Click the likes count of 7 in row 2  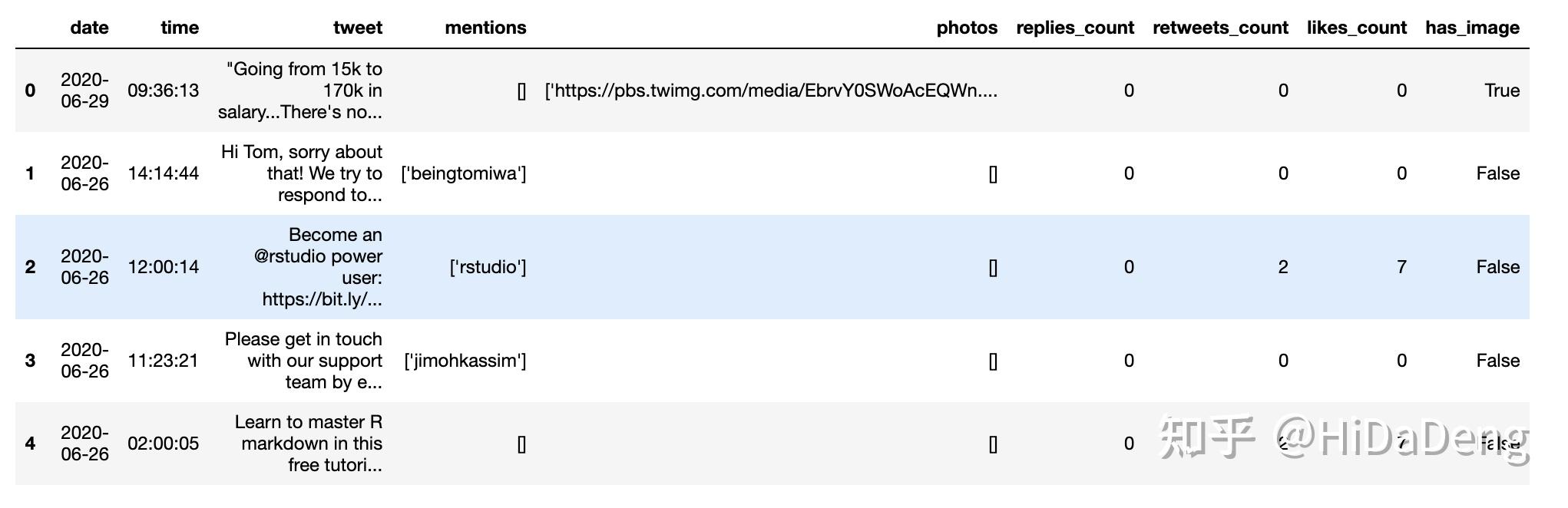tap(1401, 267)
